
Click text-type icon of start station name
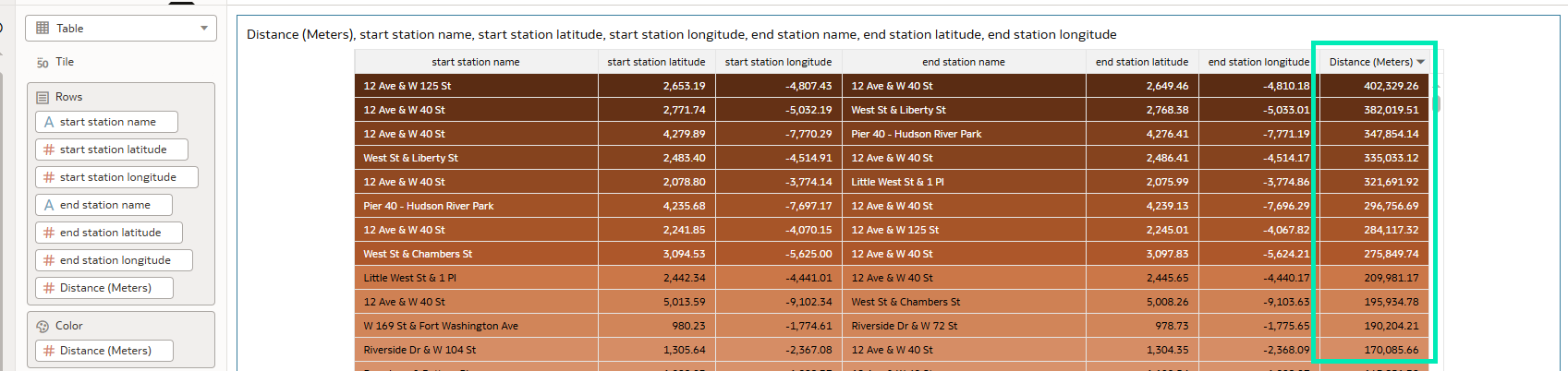[x=49, y=122]
